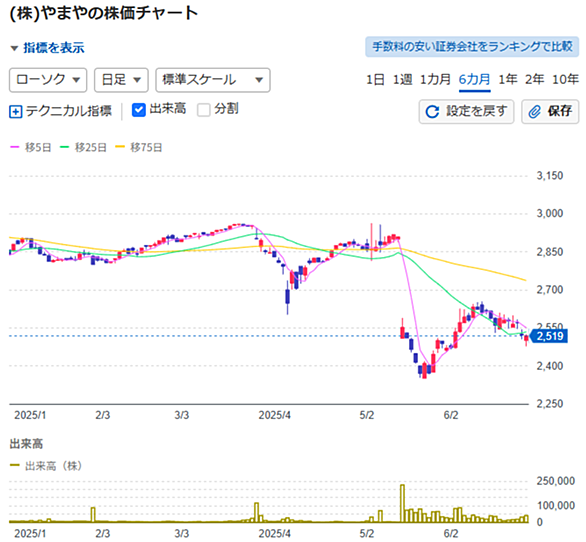
Task: Select the 2年 period tab
Action: pyautogui.click(x=534, y=79)
